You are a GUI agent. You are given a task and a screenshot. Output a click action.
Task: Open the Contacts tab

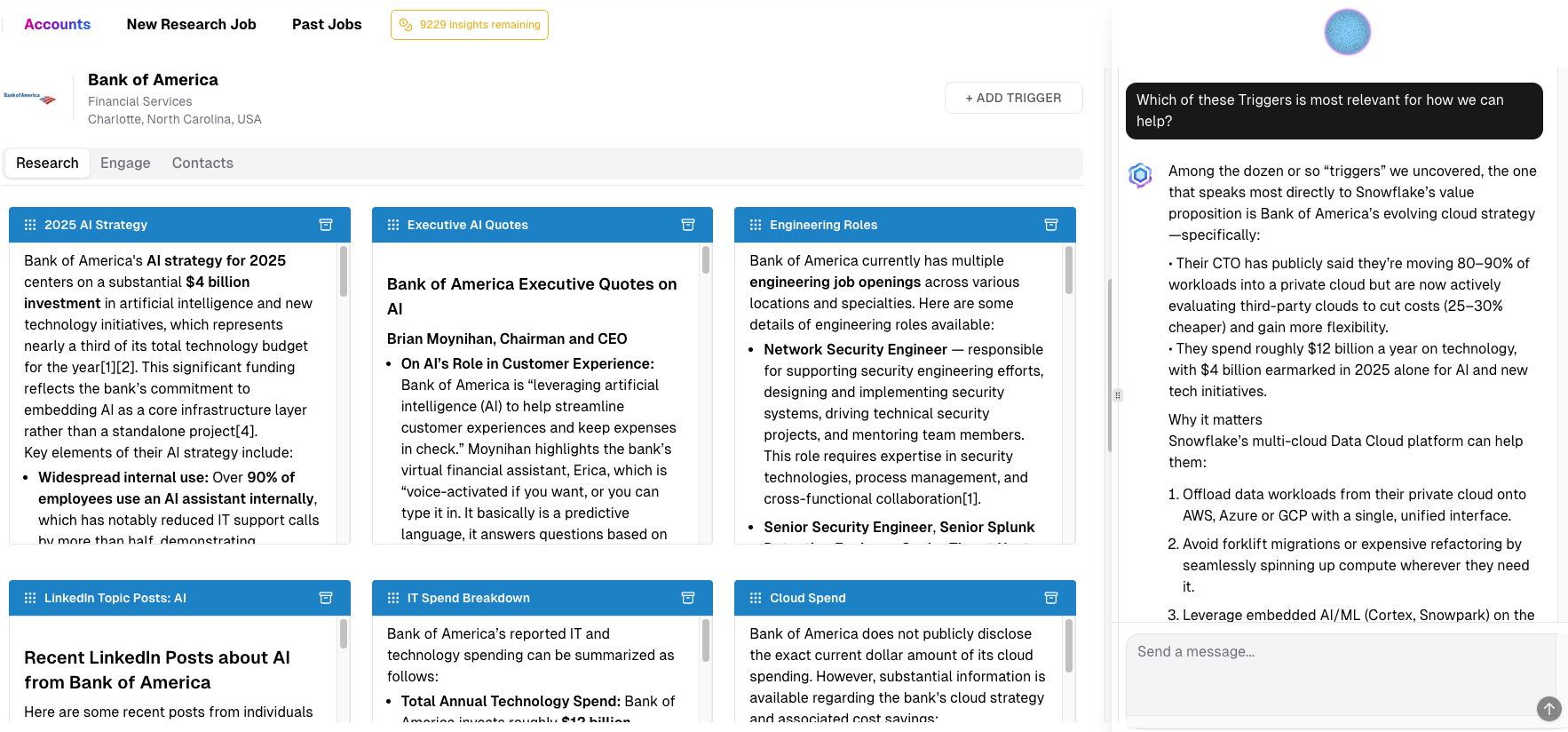[202, 163]
